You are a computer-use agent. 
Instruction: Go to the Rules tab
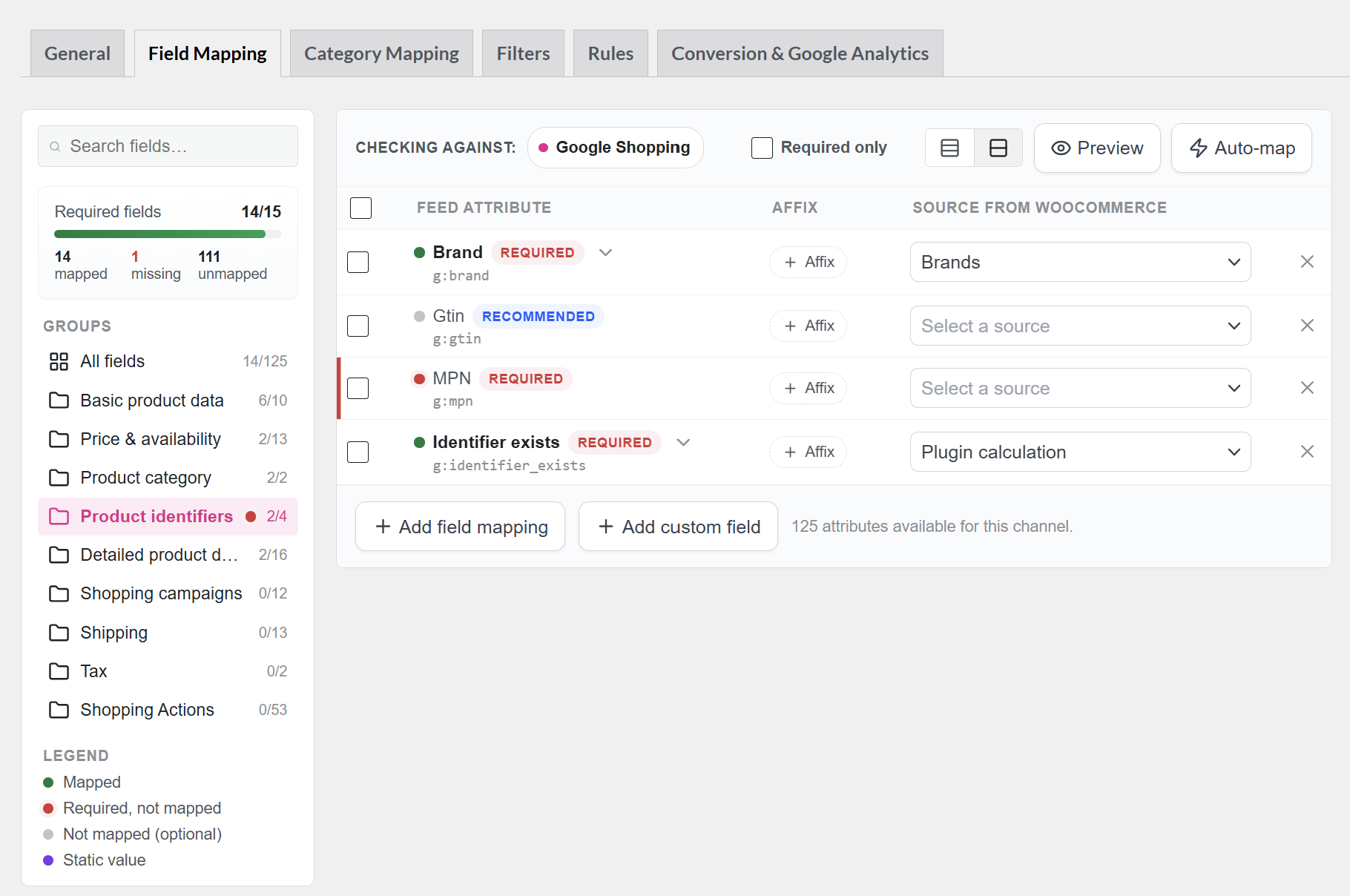(610, 53)
